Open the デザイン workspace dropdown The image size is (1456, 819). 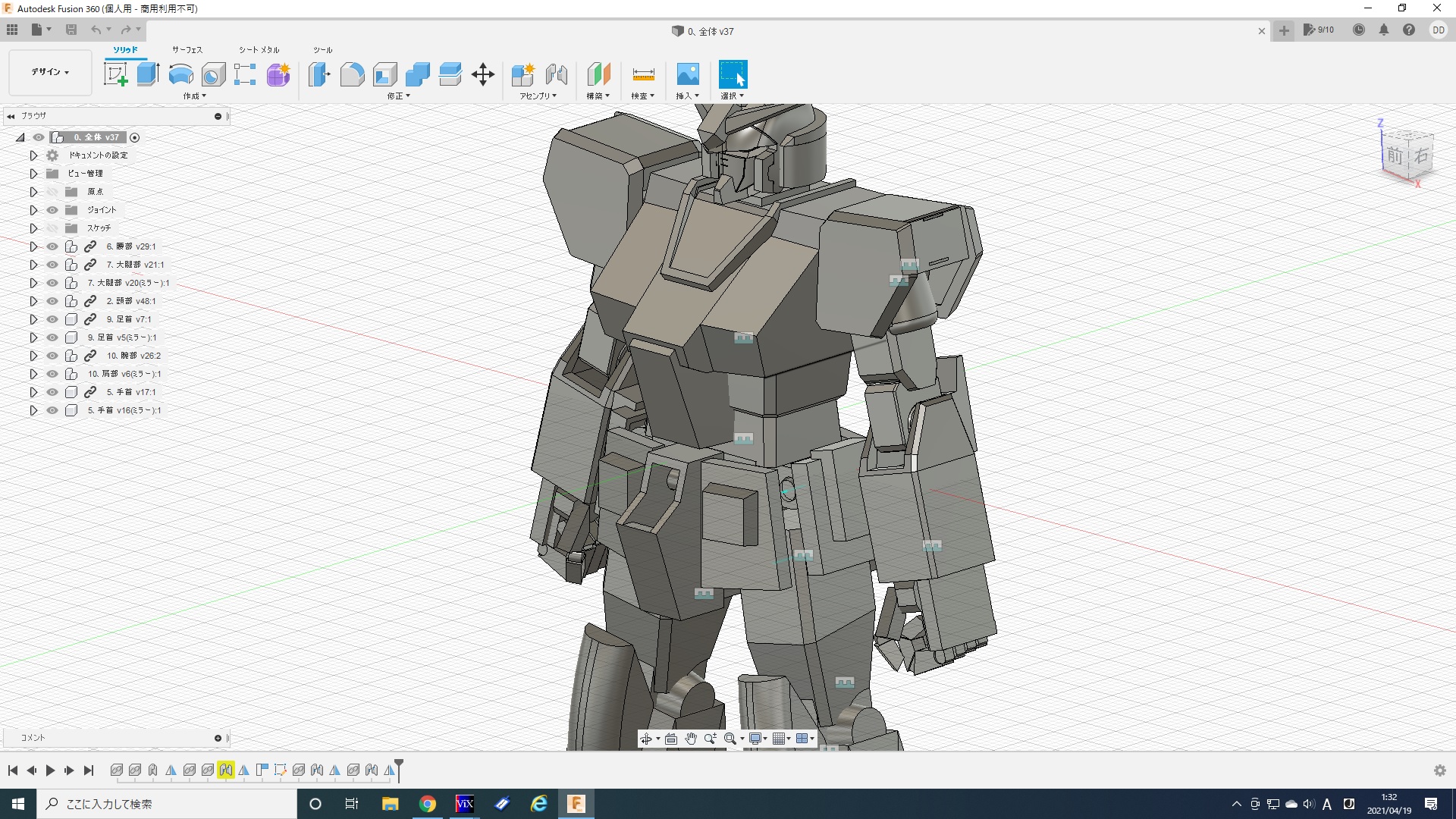click(50, 72)
